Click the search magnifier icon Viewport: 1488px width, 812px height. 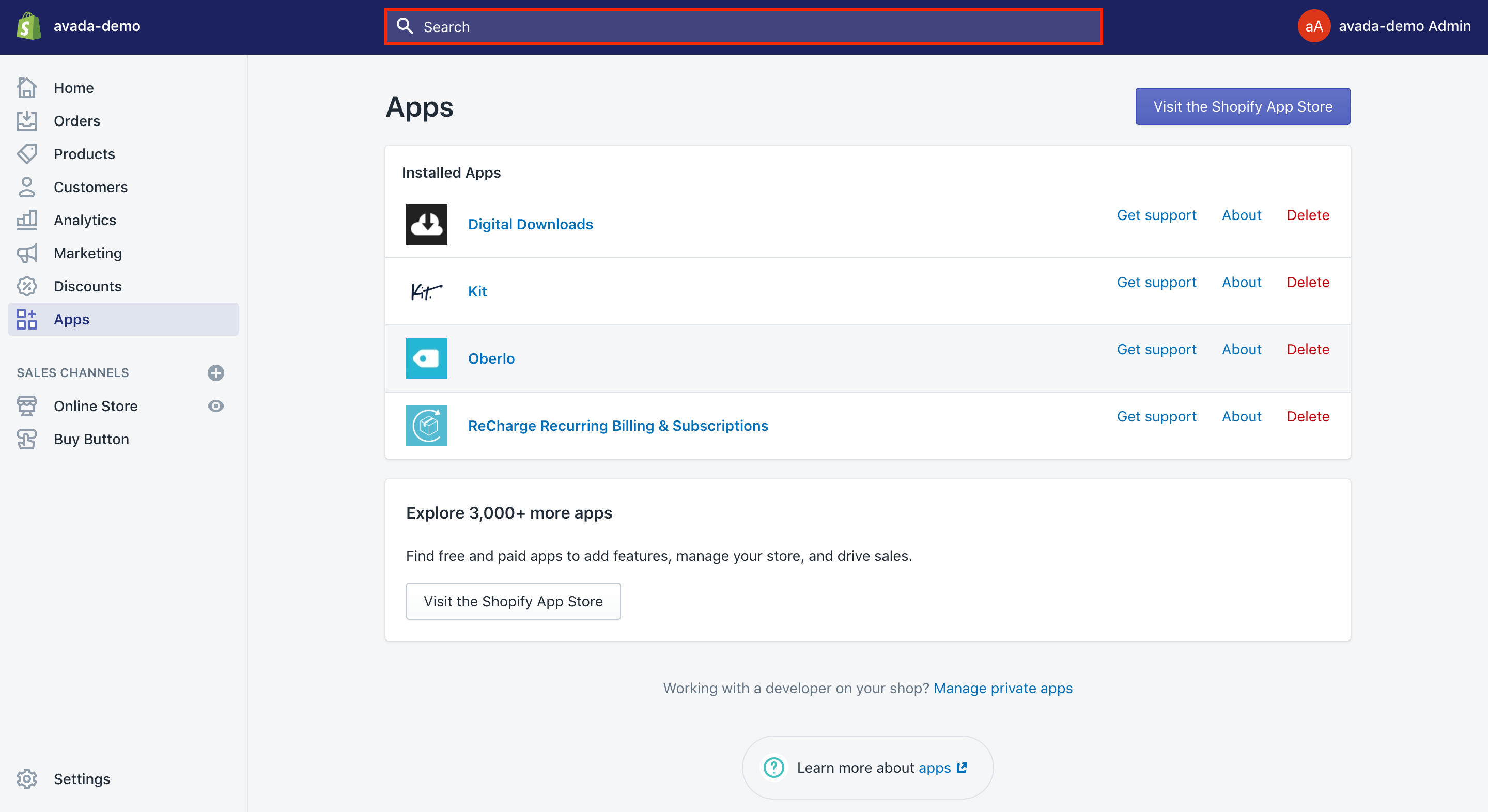click(405, 26)
